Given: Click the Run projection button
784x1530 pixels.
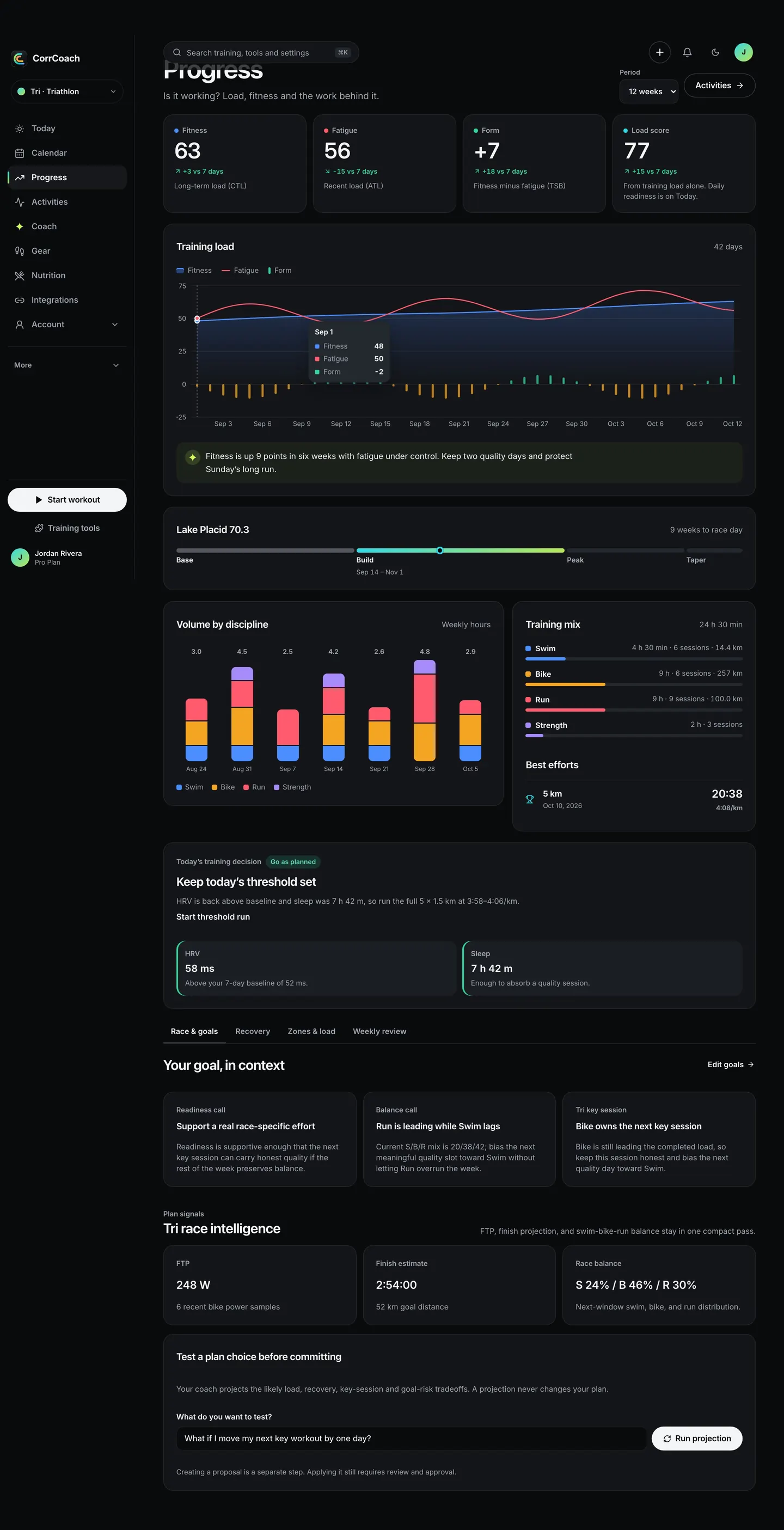Looking at the screenshot, I should coord(697,1439).
